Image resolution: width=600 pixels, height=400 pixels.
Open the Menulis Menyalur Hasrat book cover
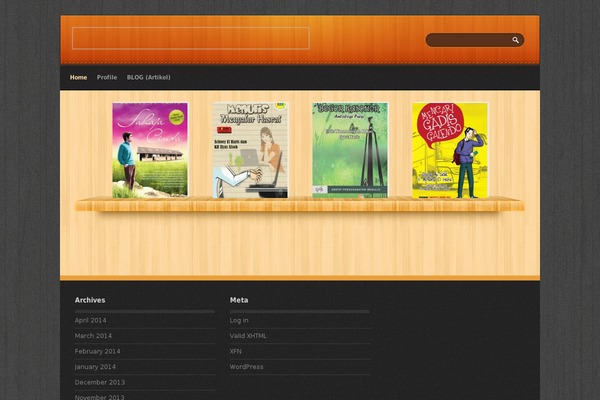pyautogui.click(x=250, y=150)
